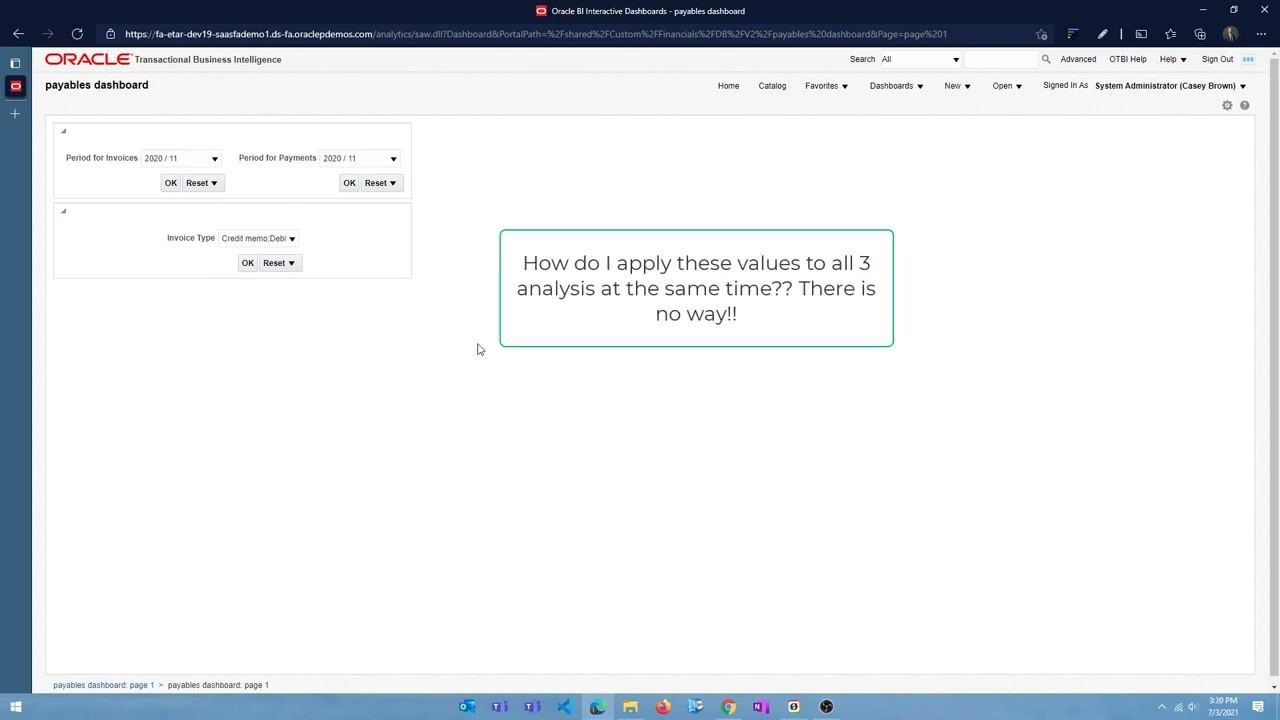
Task: Click OK for Period for Invoices prompt
Action: click(x=171, y=183)
